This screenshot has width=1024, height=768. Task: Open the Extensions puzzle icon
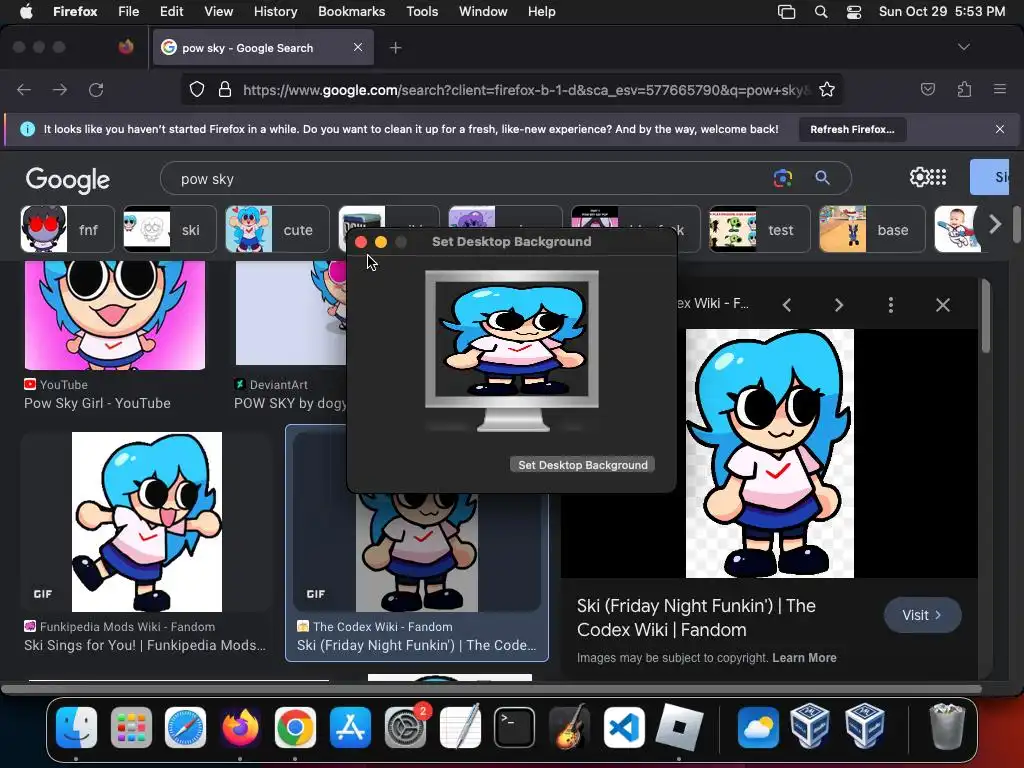pos(964,89)
